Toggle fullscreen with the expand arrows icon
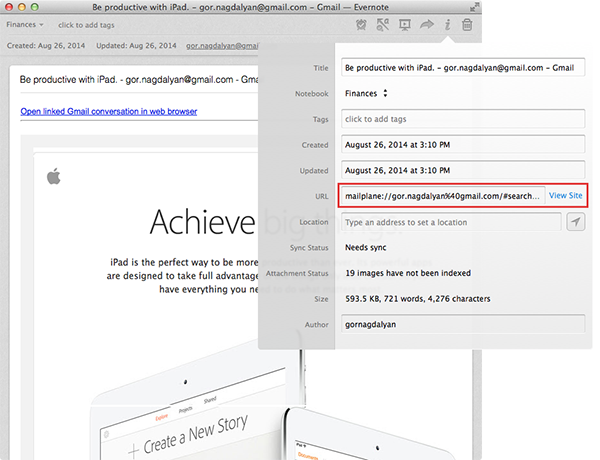The width and height of the screenshot is (600, 460). pyautogui.click(x=474, y=7)
